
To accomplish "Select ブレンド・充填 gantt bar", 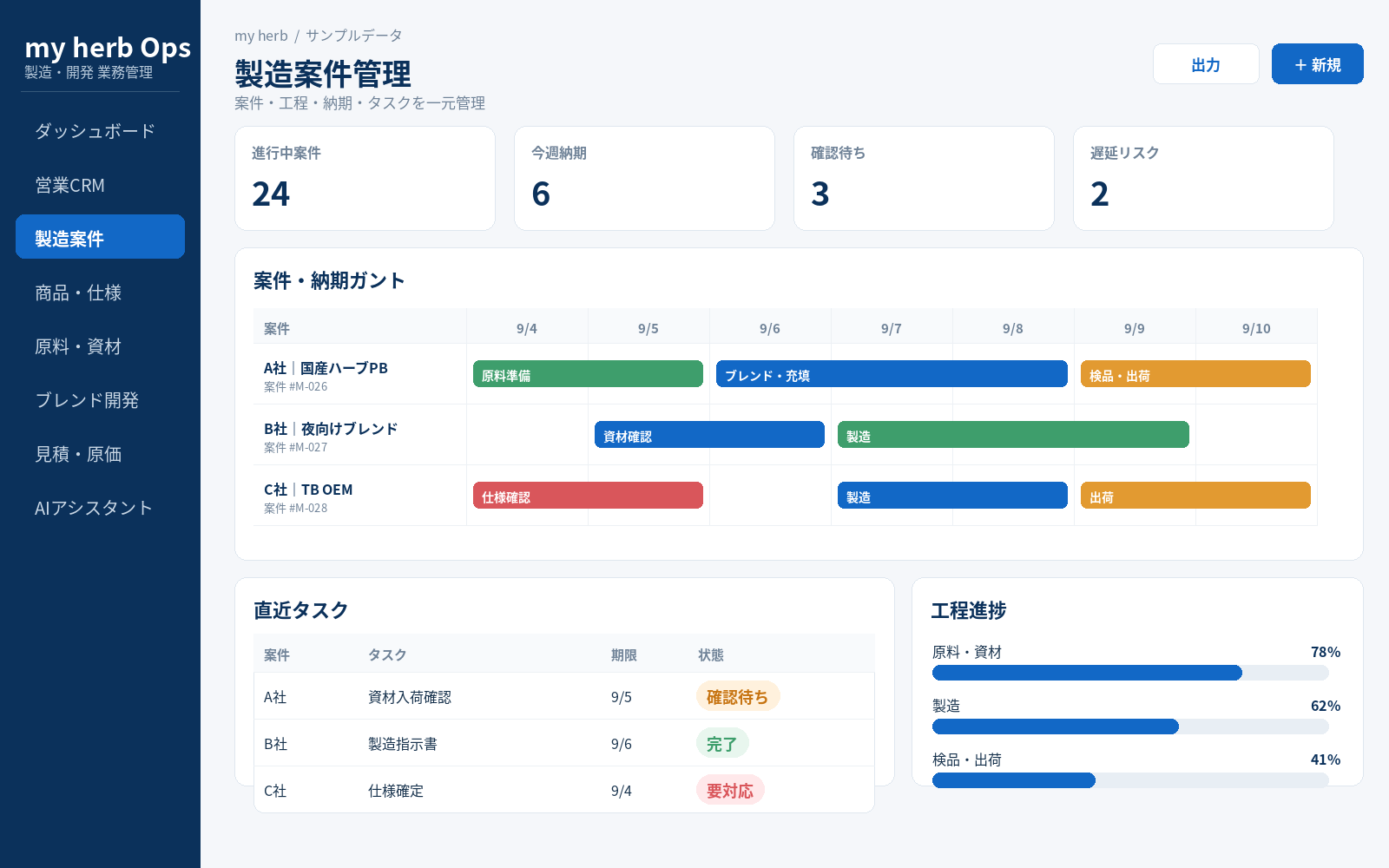I will click(x=892, y=374).
